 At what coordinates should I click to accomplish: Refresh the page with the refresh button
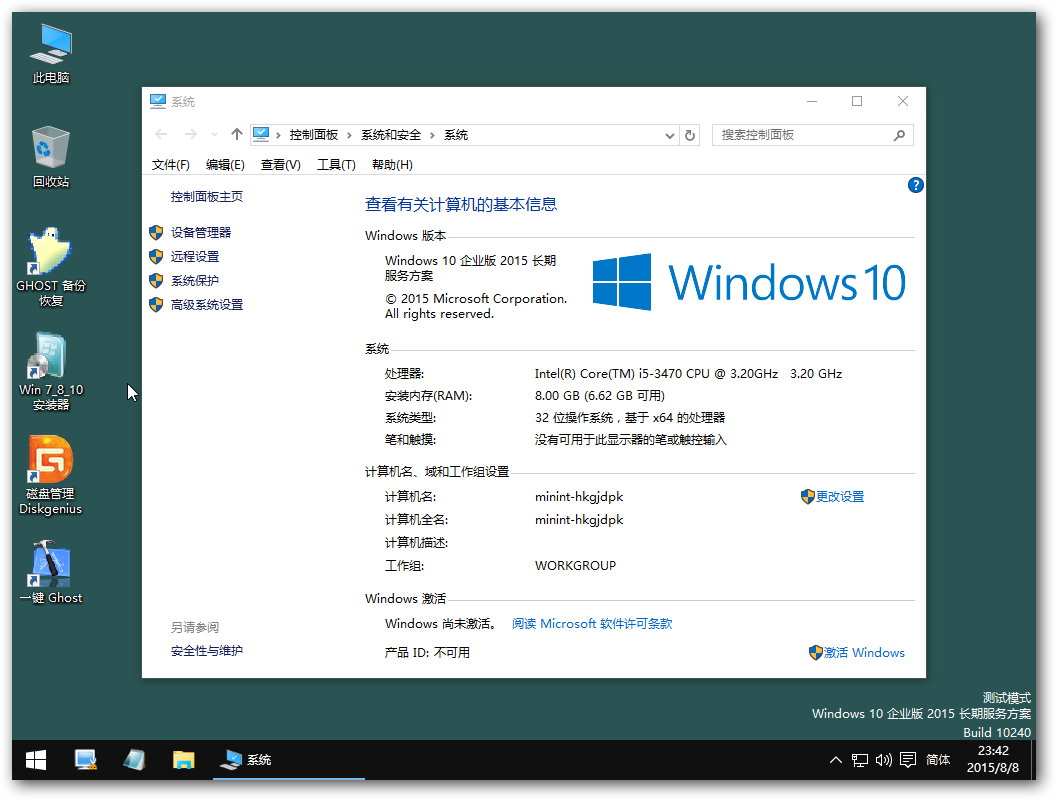point(690,135)
